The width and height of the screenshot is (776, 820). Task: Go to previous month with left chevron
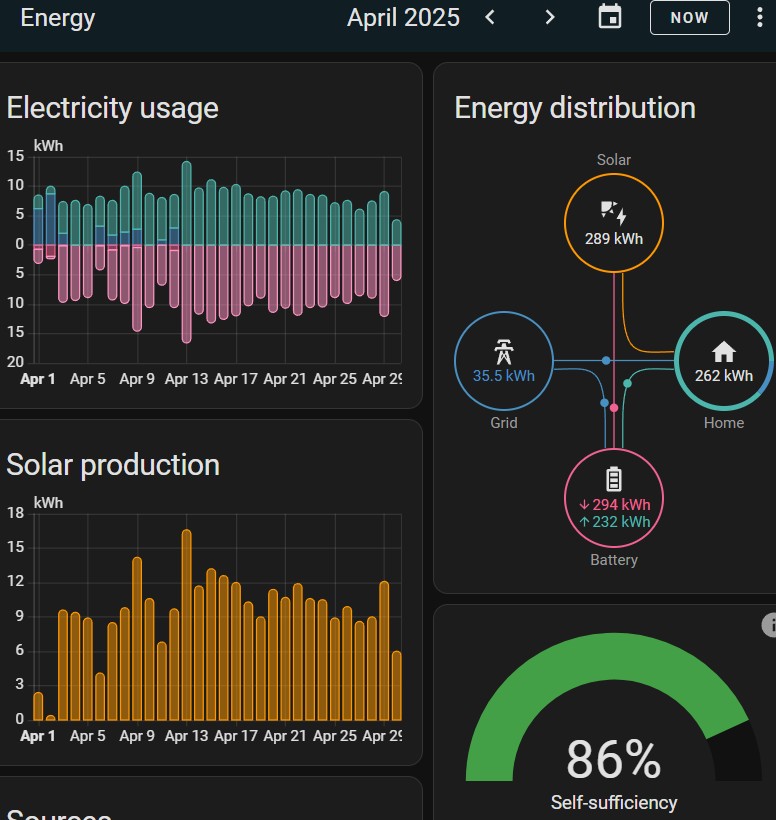click(490, 17)
